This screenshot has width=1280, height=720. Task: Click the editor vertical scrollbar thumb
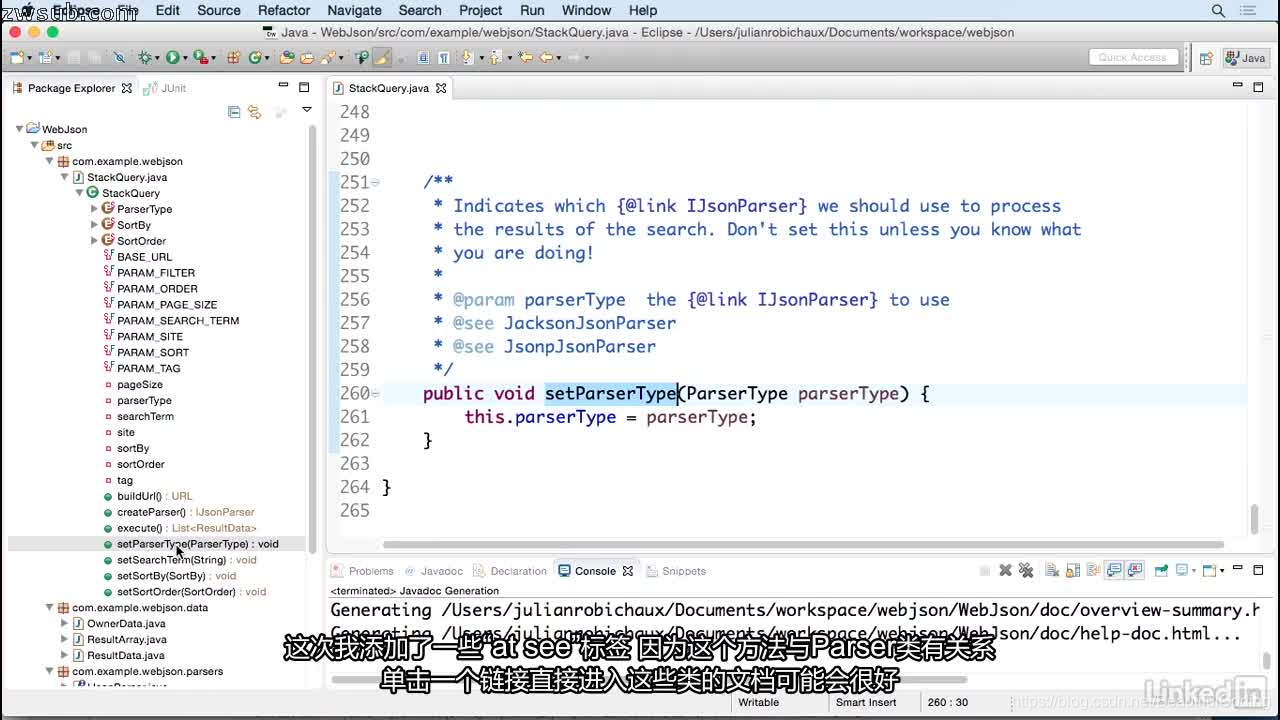(x=1255, y=520)
